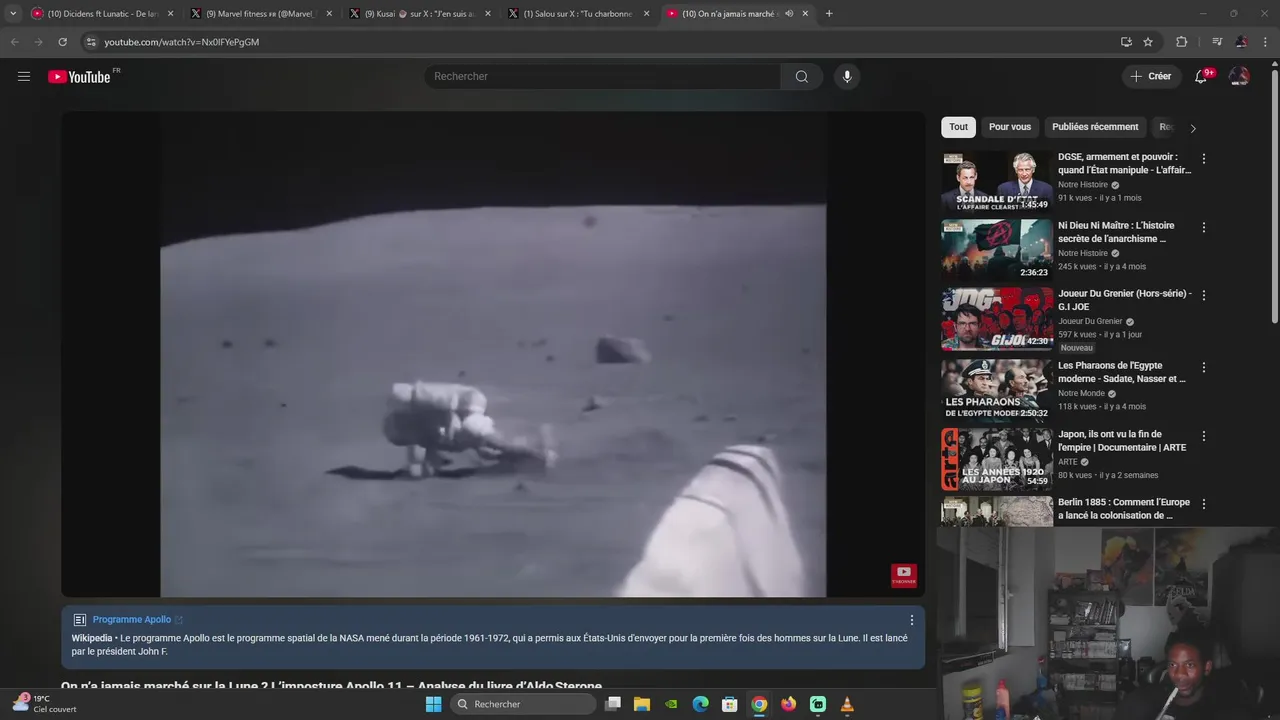Click the taskbar Rechercher search box
Viewport: 1280px width, 720px height.
523,704
